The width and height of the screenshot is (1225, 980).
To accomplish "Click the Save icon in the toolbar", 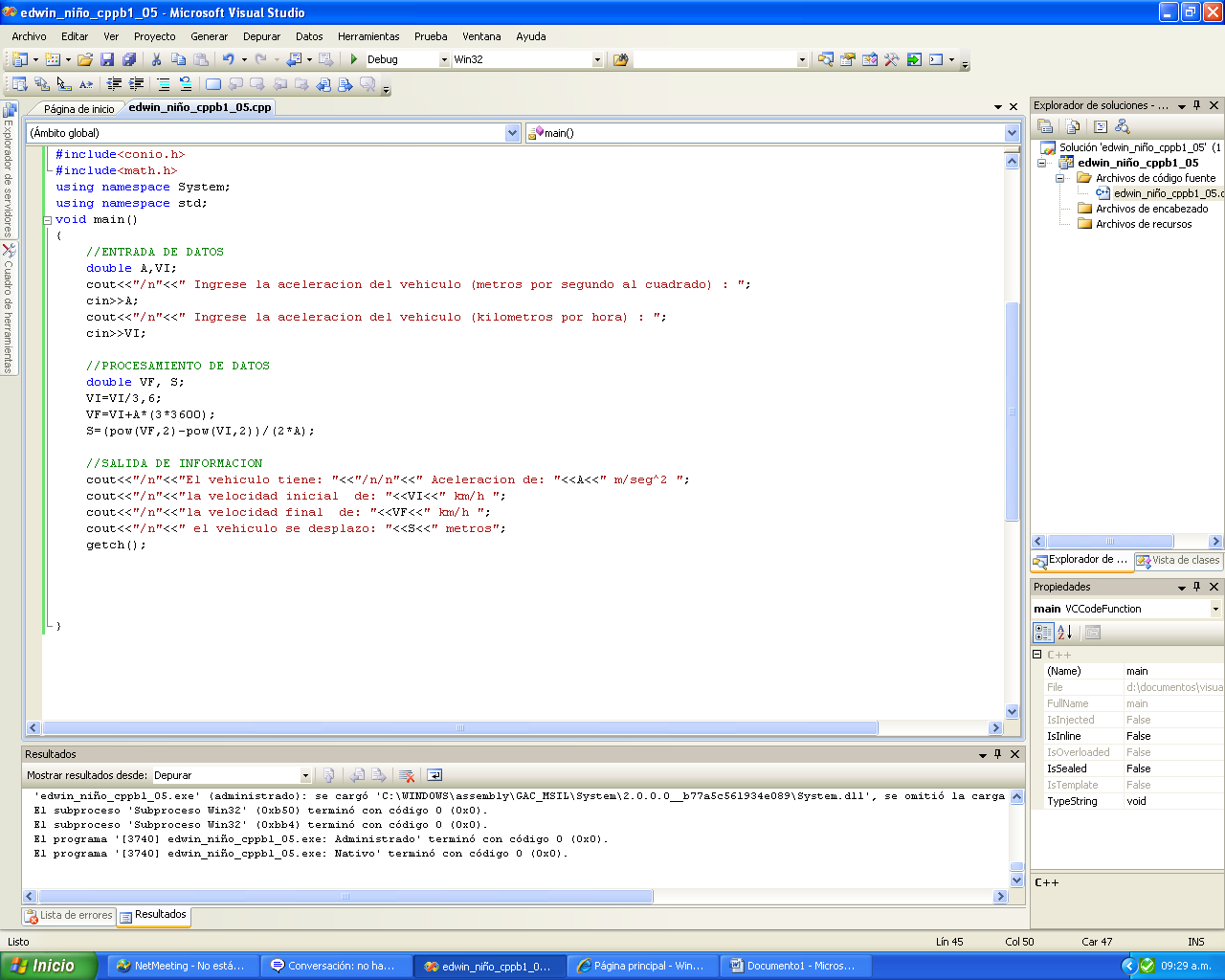I will coord(109,58).
